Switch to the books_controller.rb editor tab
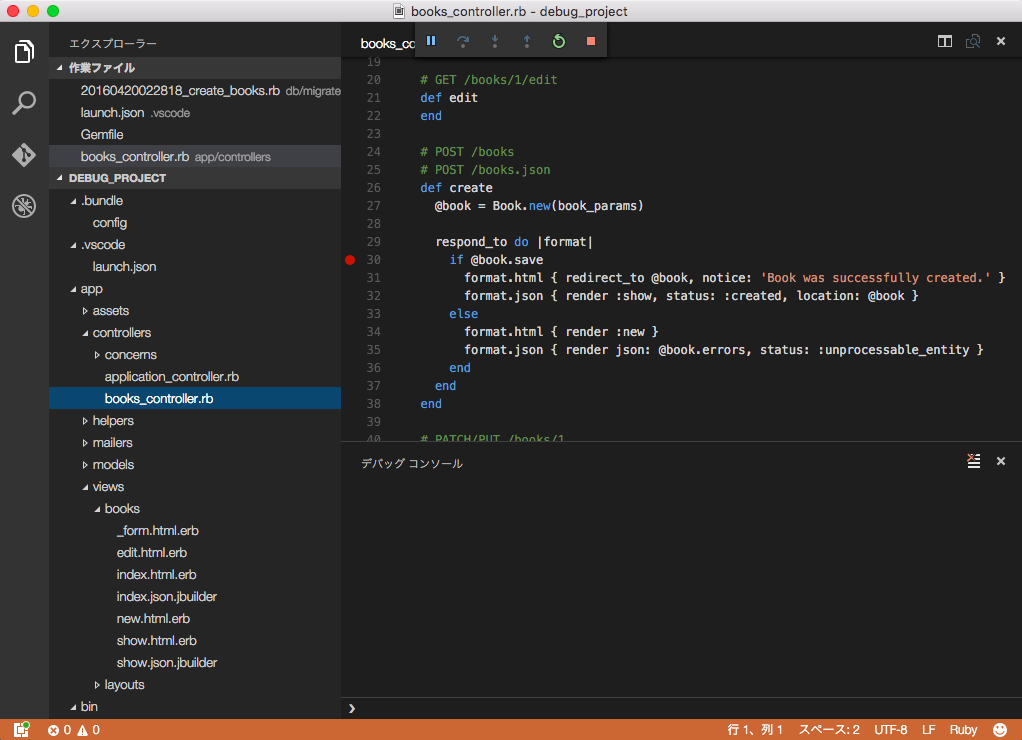 pyautogui.click(x=388, y=43)
